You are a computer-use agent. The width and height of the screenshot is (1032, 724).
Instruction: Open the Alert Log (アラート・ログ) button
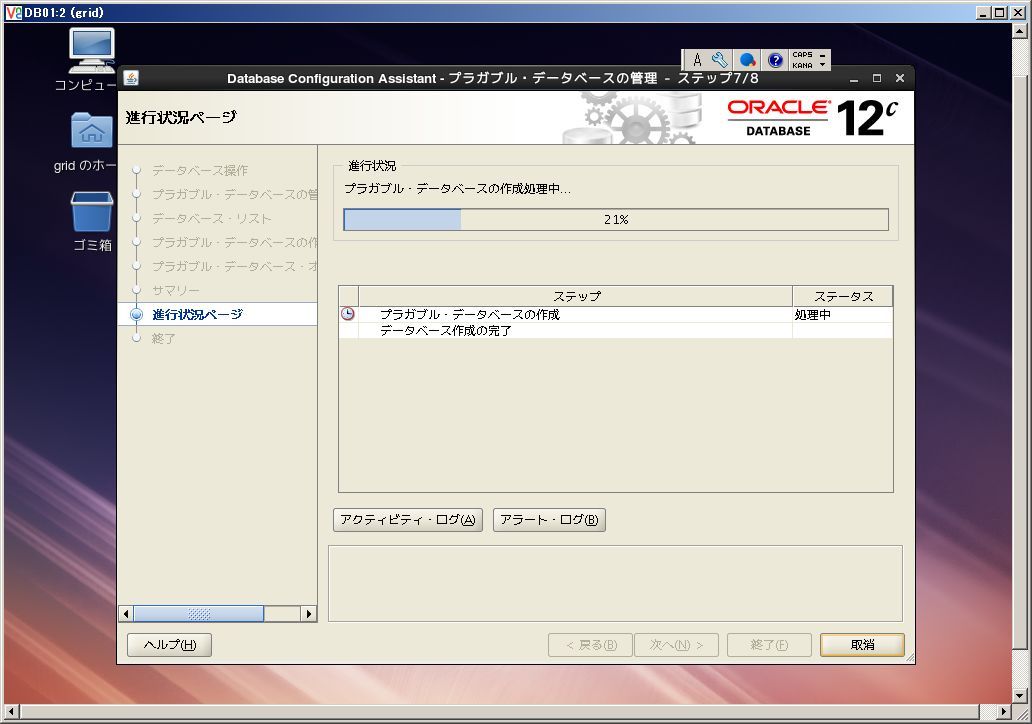coord(549,520)
